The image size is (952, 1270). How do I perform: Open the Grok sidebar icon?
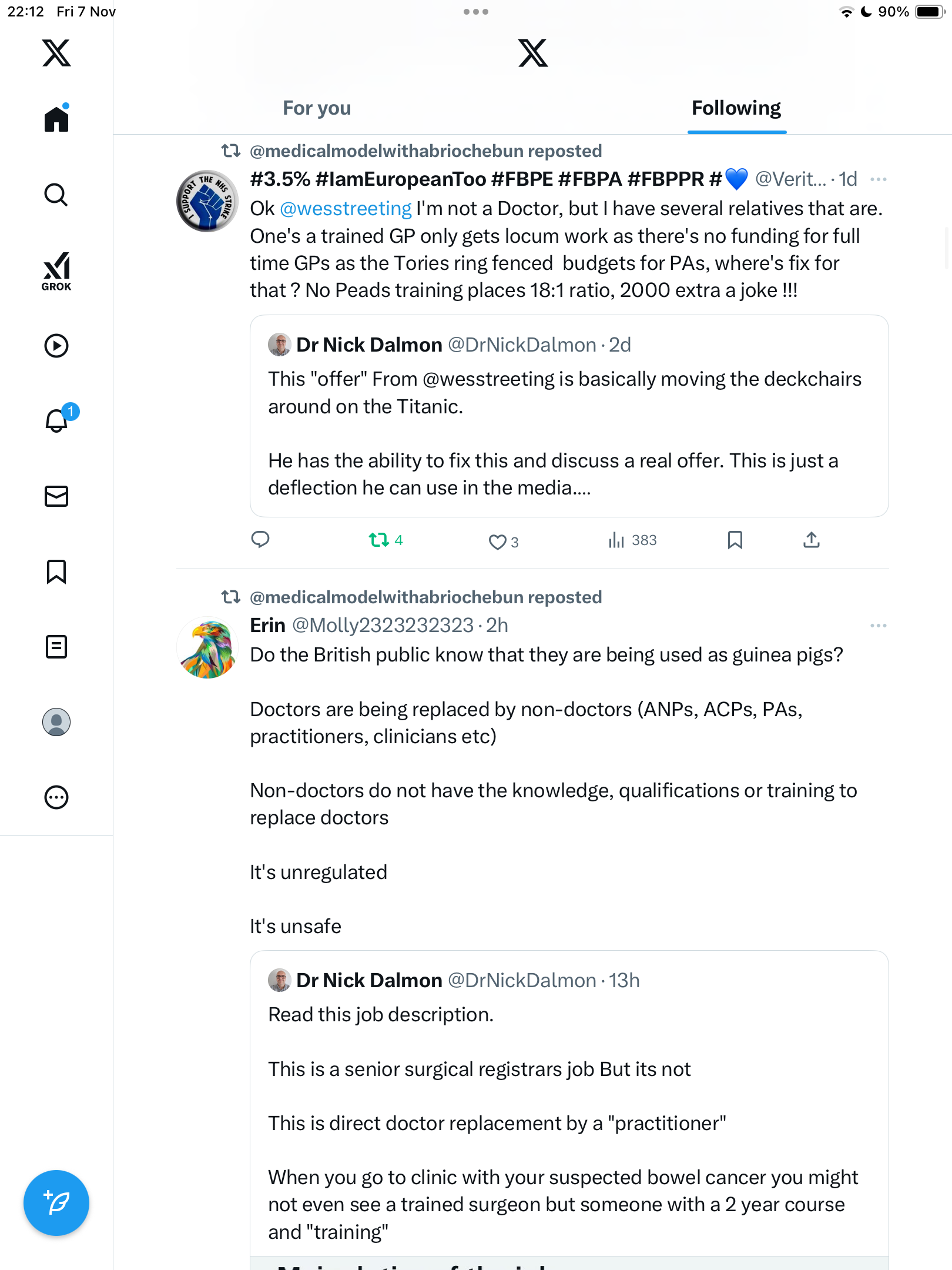pyautogui.click(x=56, y=271)
